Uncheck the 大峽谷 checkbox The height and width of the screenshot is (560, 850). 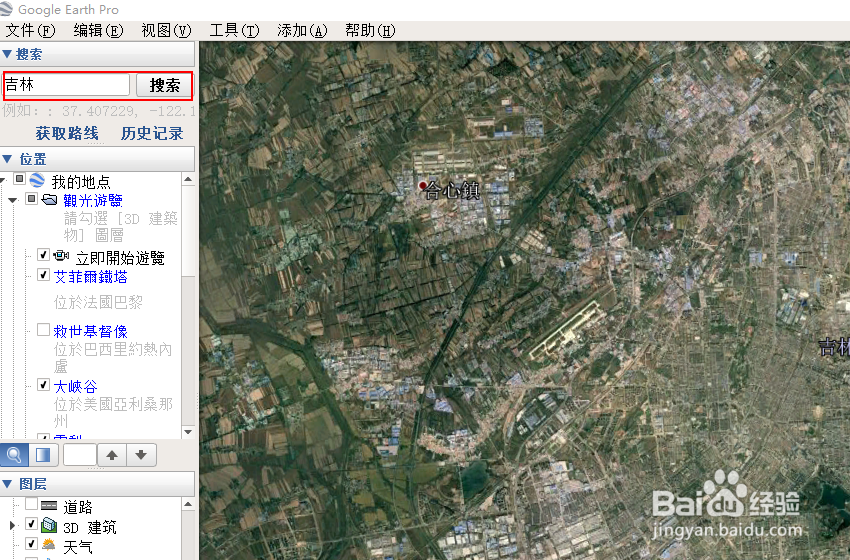43,384
